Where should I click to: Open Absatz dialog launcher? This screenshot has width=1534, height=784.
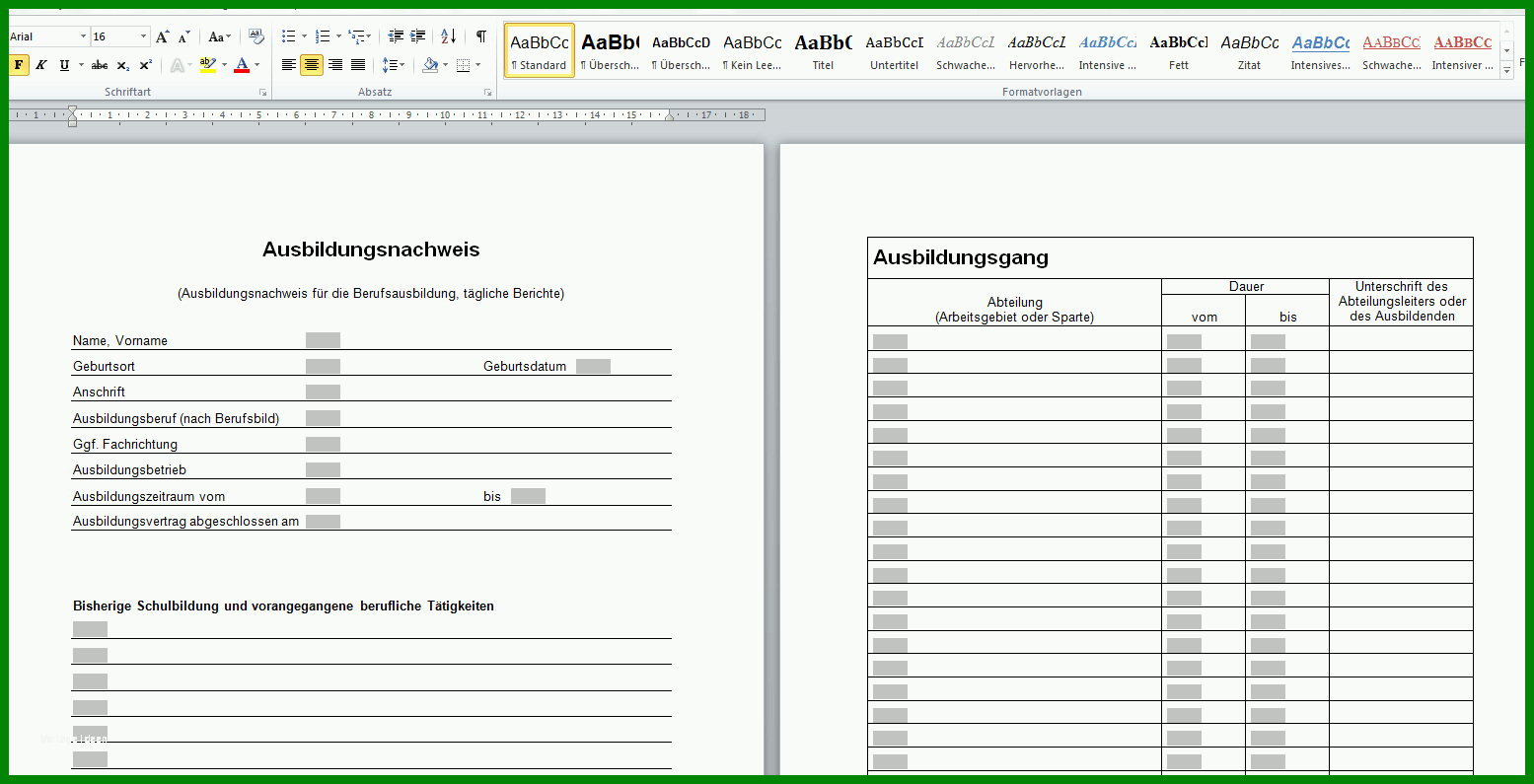[x=488, y=93]
